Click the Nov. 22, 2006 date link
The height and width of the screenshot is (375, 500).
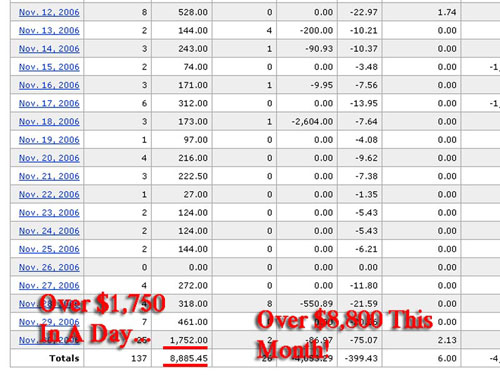[x=49, y=194]
